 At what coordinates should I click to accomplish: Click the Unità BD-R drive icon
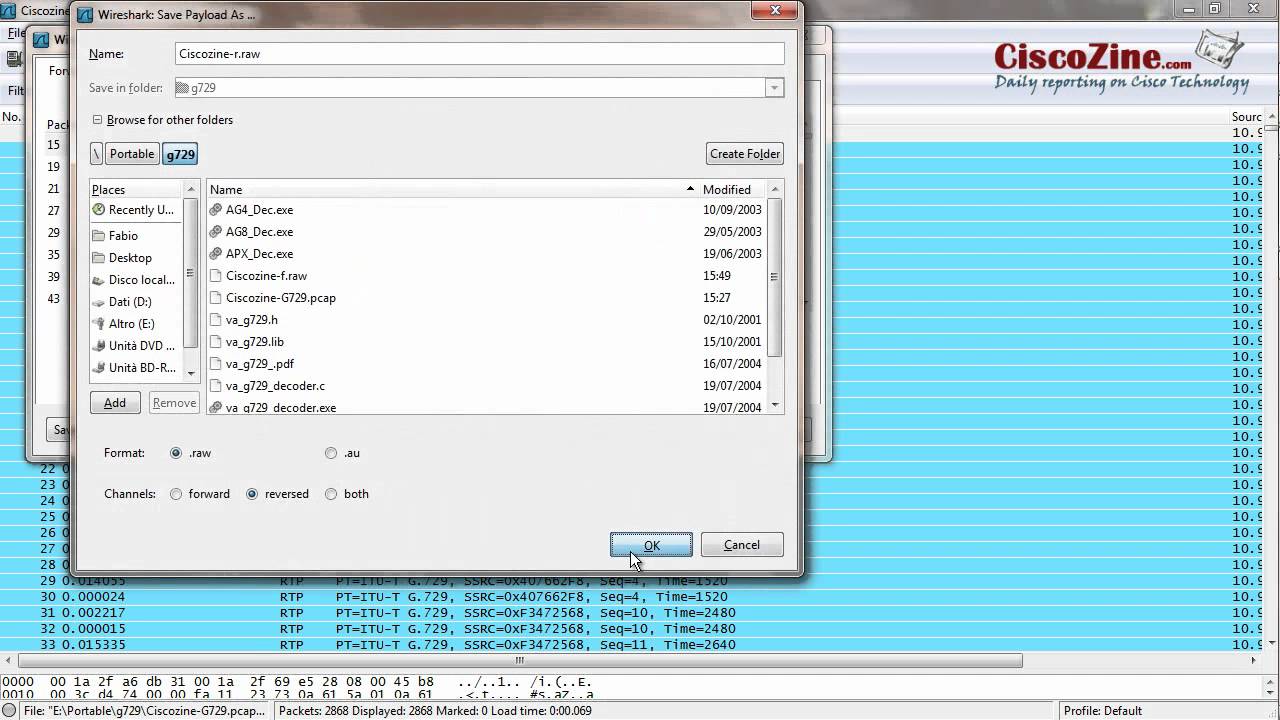pos(98,368)
